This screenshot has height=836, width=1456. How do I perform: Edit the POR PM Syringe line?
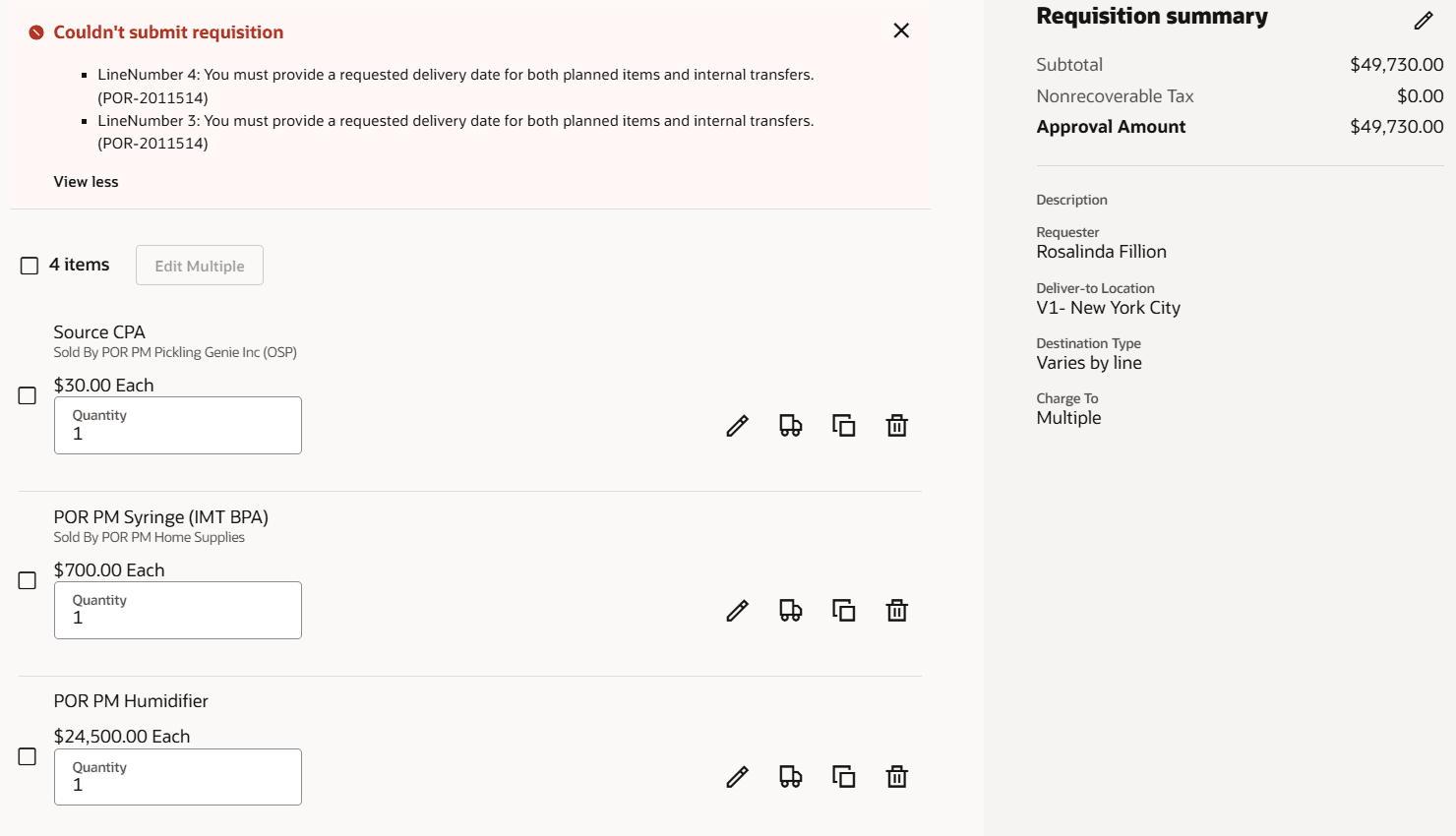[x=737, y=610]
